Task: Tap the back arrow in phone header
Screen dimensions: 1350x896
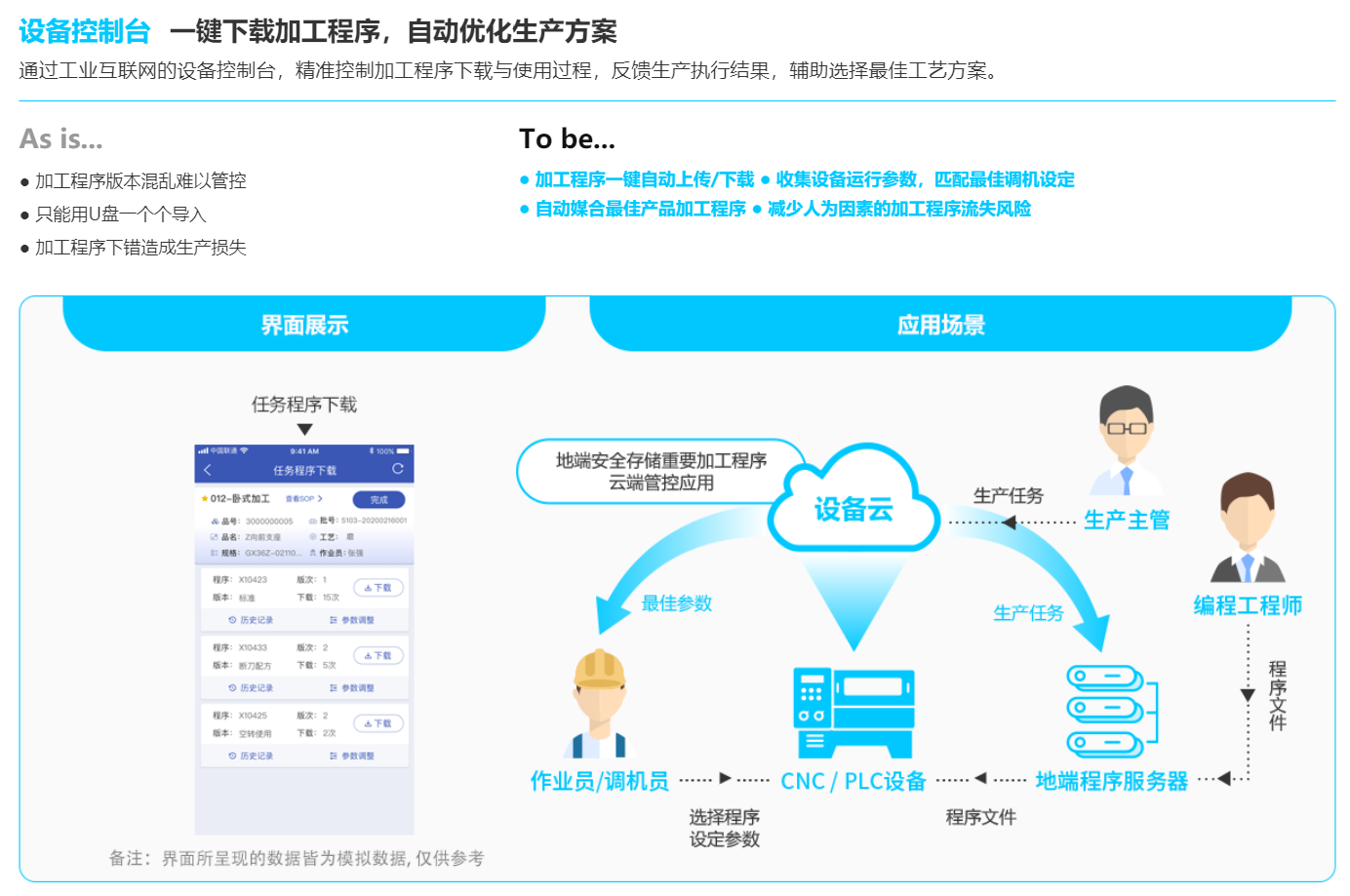Action: pyautogui.click(x=207, y=470)
